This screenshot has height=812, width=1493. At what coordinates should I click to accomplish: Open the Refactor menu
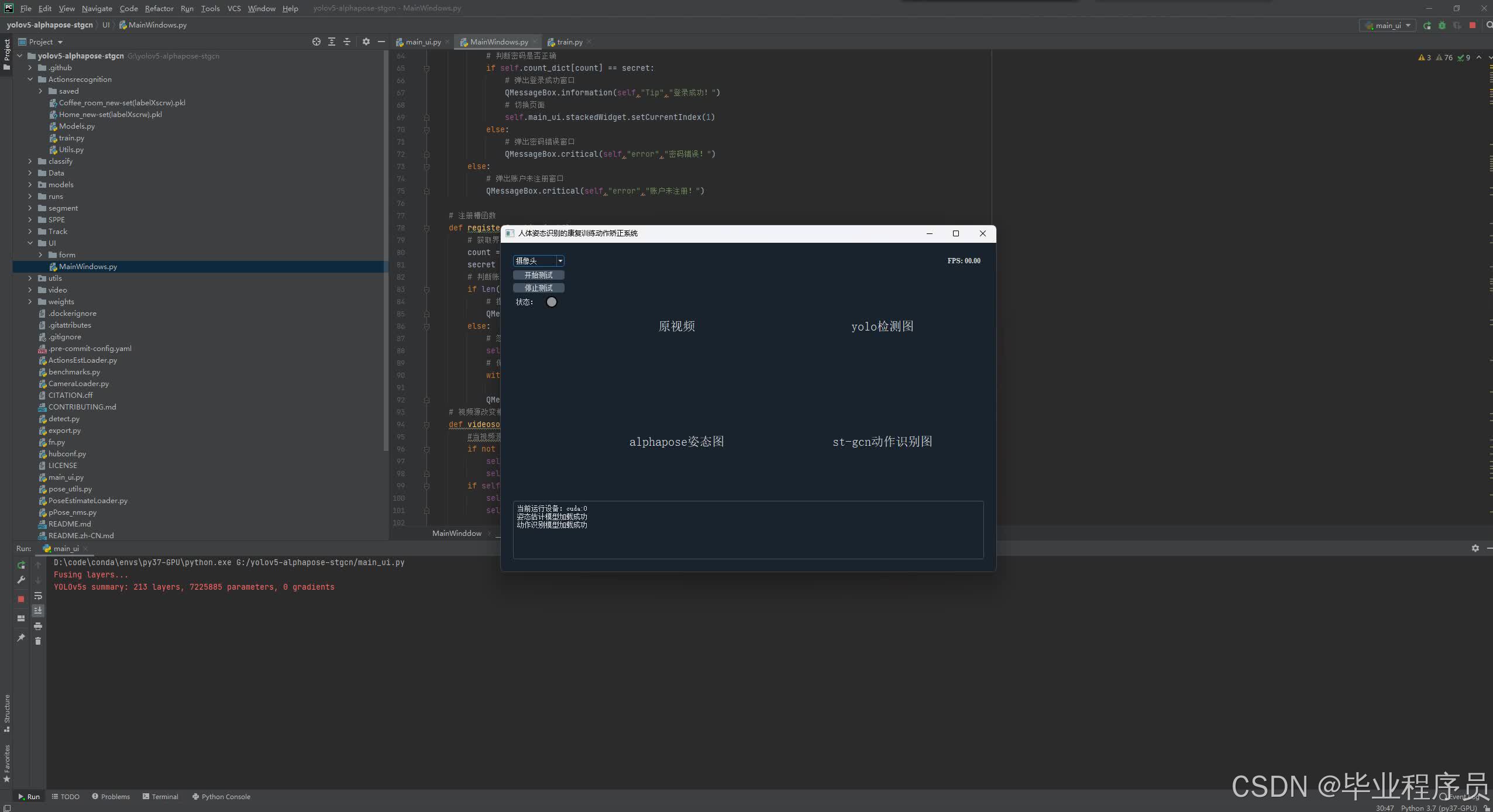[159, 8]
